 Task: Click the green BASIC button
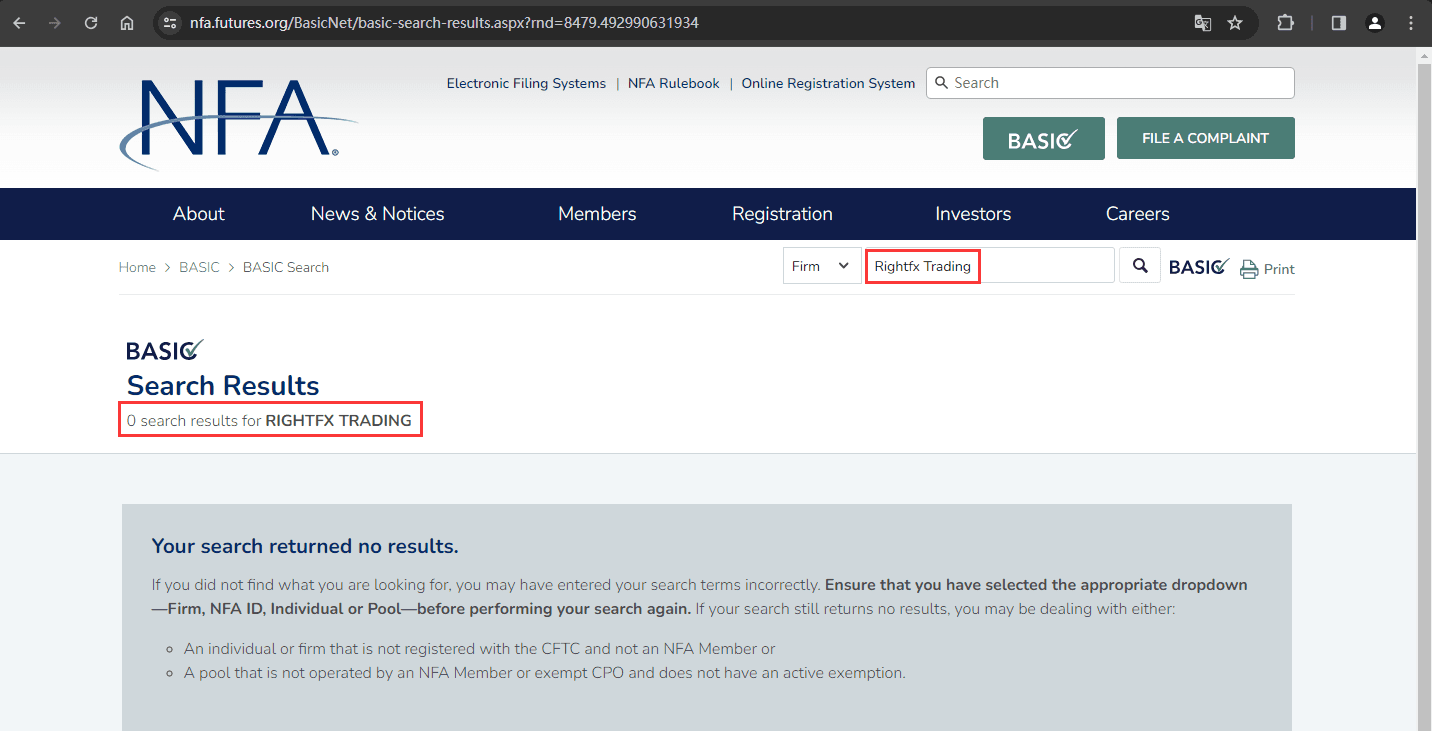click(1044, 138)
